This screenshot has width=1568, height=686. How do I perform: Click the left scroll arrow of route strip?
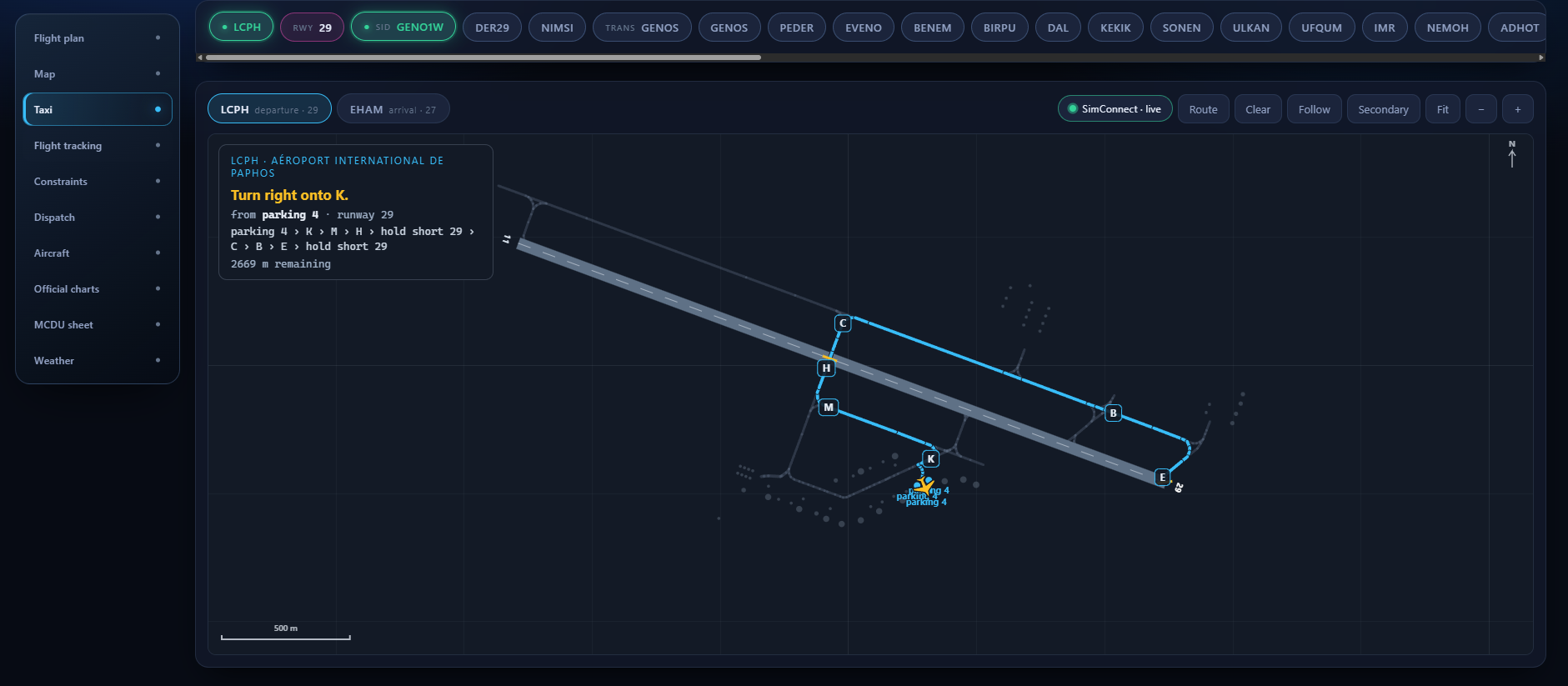(199, 58)
